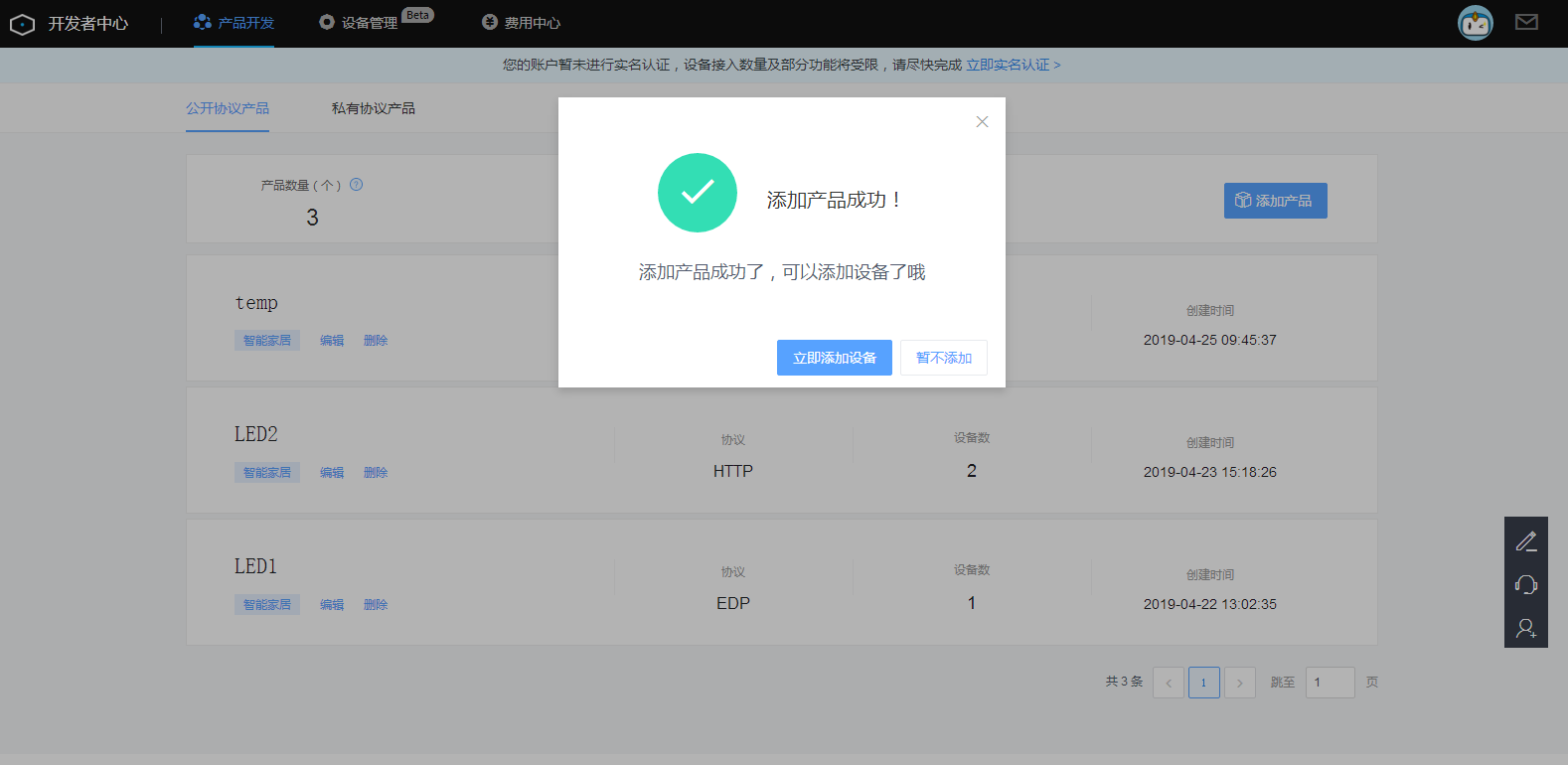Open the LED2 product name
Image resolution: width=1568 pixels, height=765 pixels.
256,434
